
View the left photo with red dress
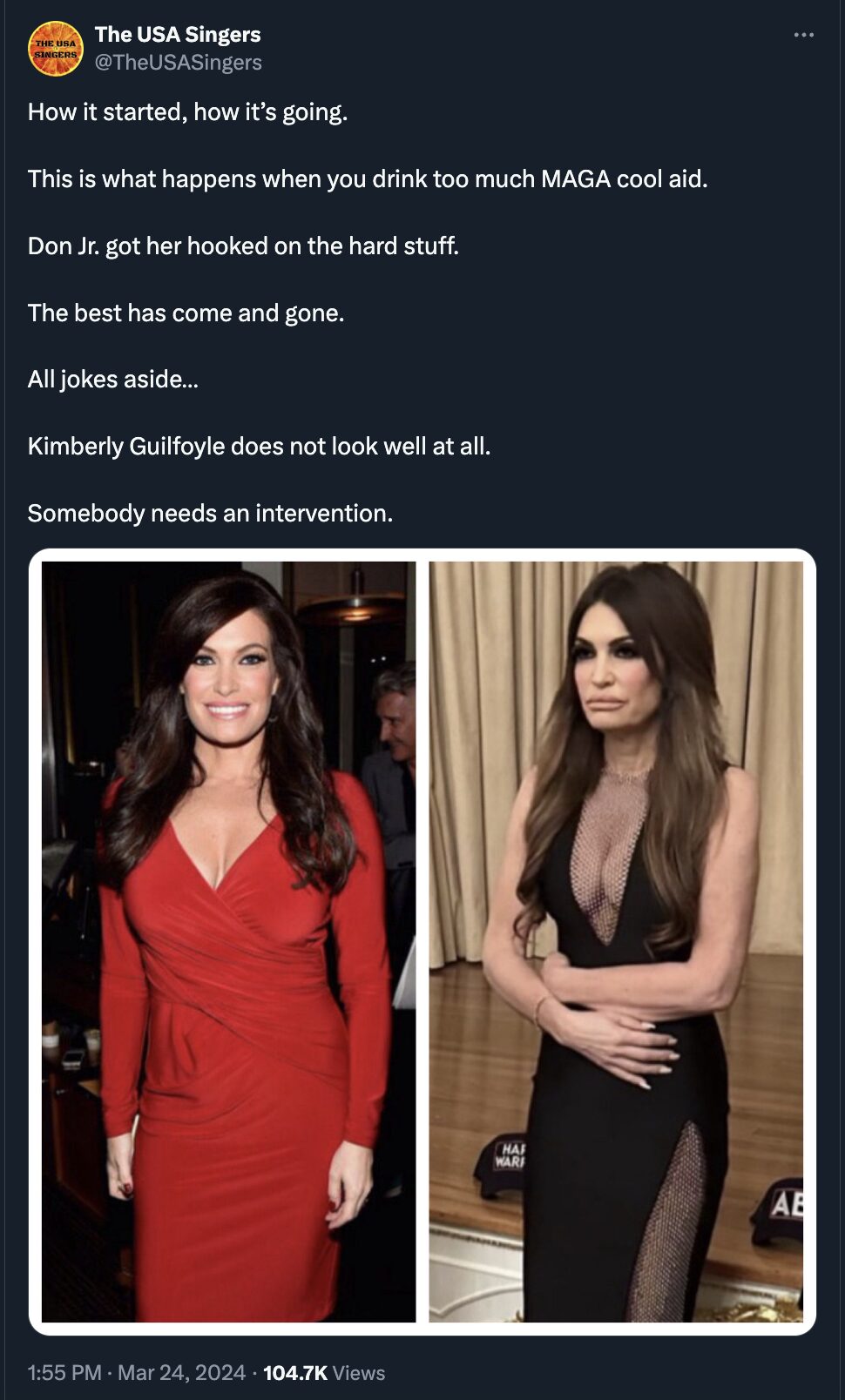click(x=229, y=941)
